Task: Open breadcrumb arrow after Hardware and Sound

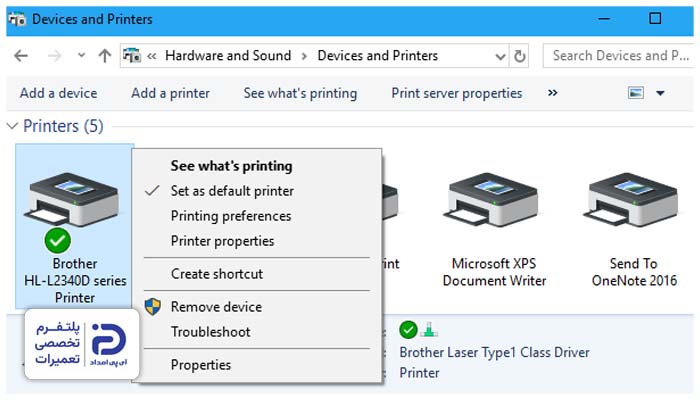Action: 304,56
